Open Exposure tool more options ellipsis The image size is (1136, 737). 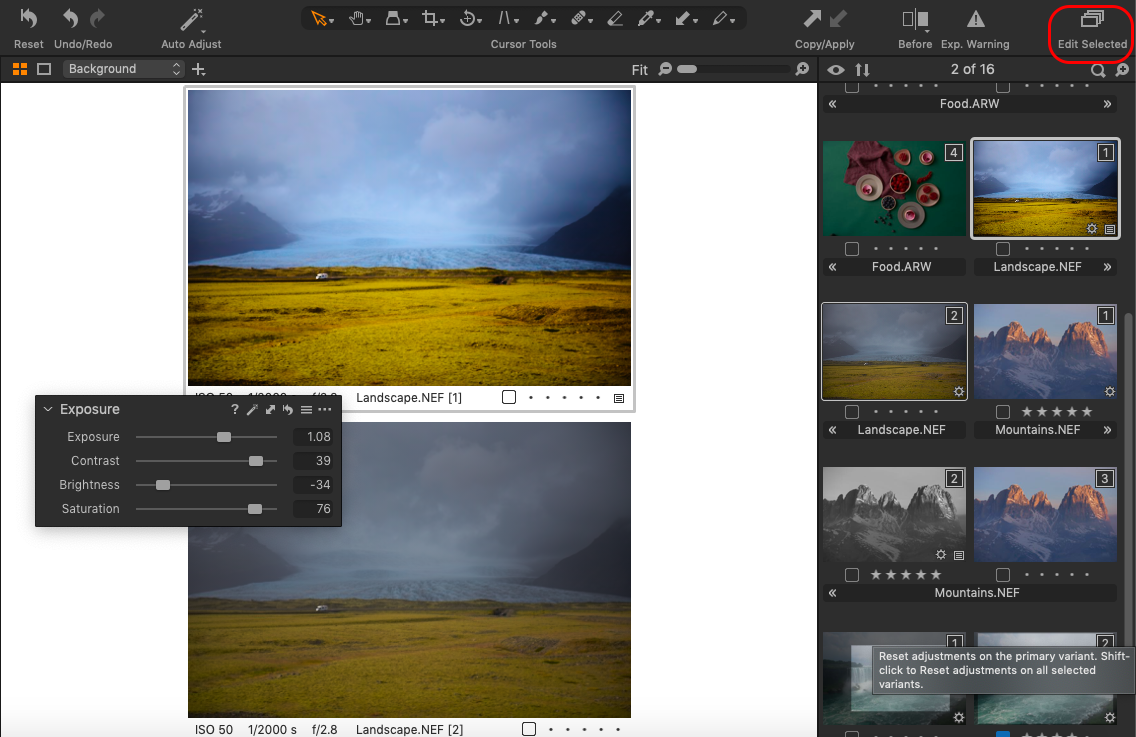[x=325, y=409]
